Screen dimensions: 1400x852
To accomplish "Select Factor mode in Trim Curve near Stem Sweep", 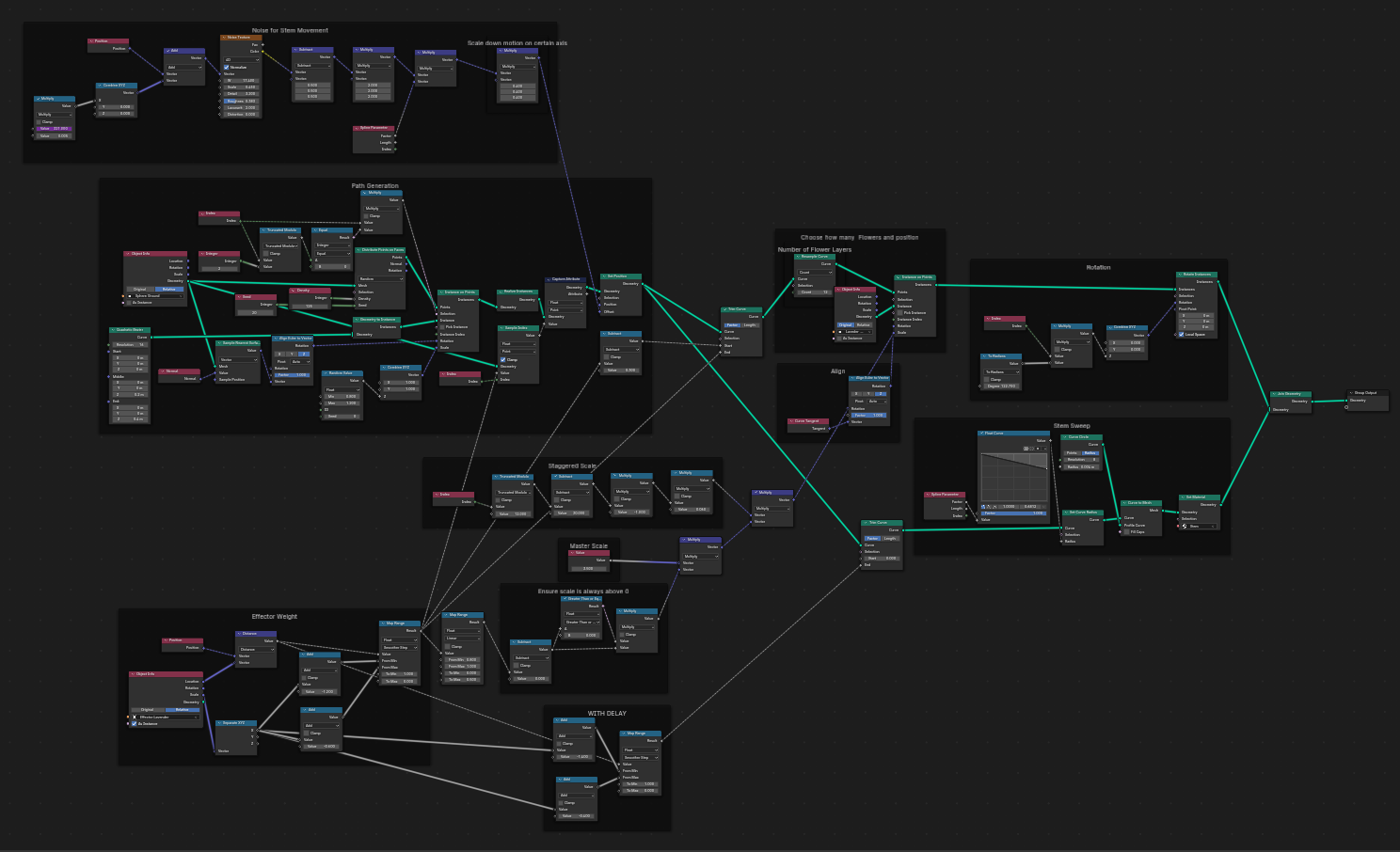I will (872, 538).
